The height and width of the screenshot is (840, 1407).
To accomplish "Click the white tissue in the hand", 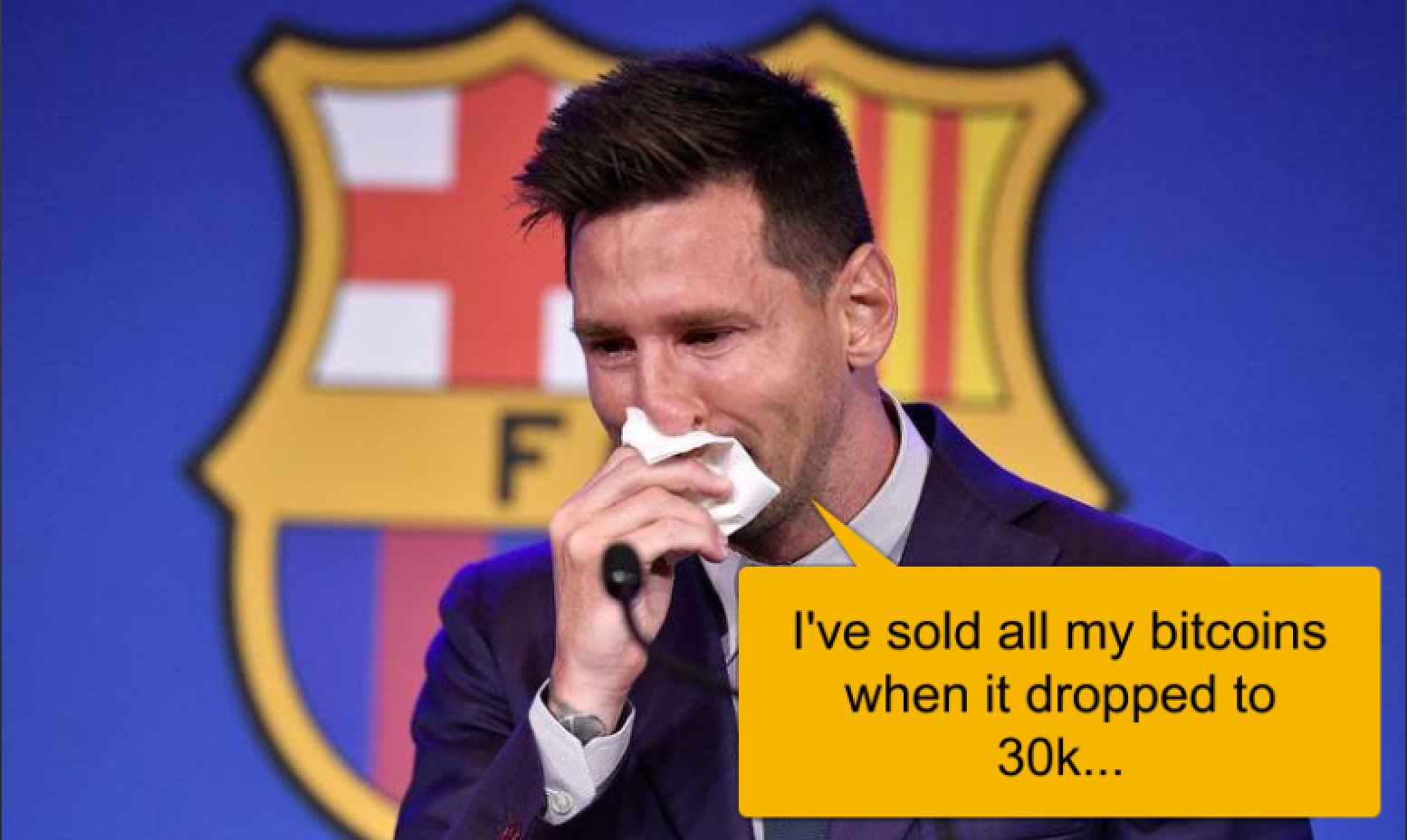I will (x=703, y=466).
